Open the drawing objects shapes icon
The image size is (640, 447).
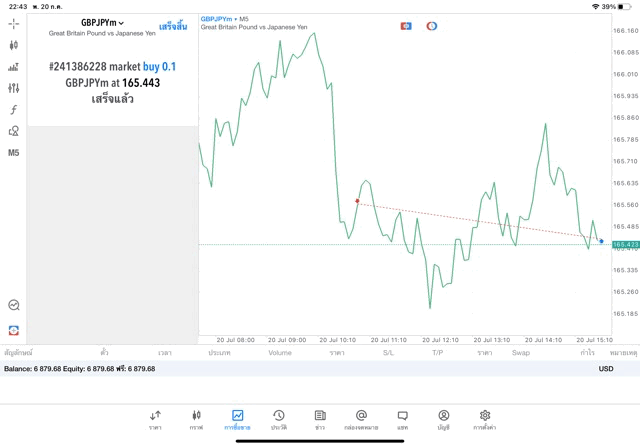coord(13,131)
